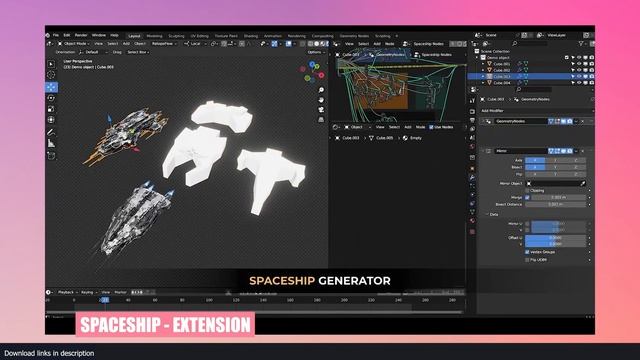
Task: Select the Transform tool in viewport toolbar
Action: click(x=51, y=120)
